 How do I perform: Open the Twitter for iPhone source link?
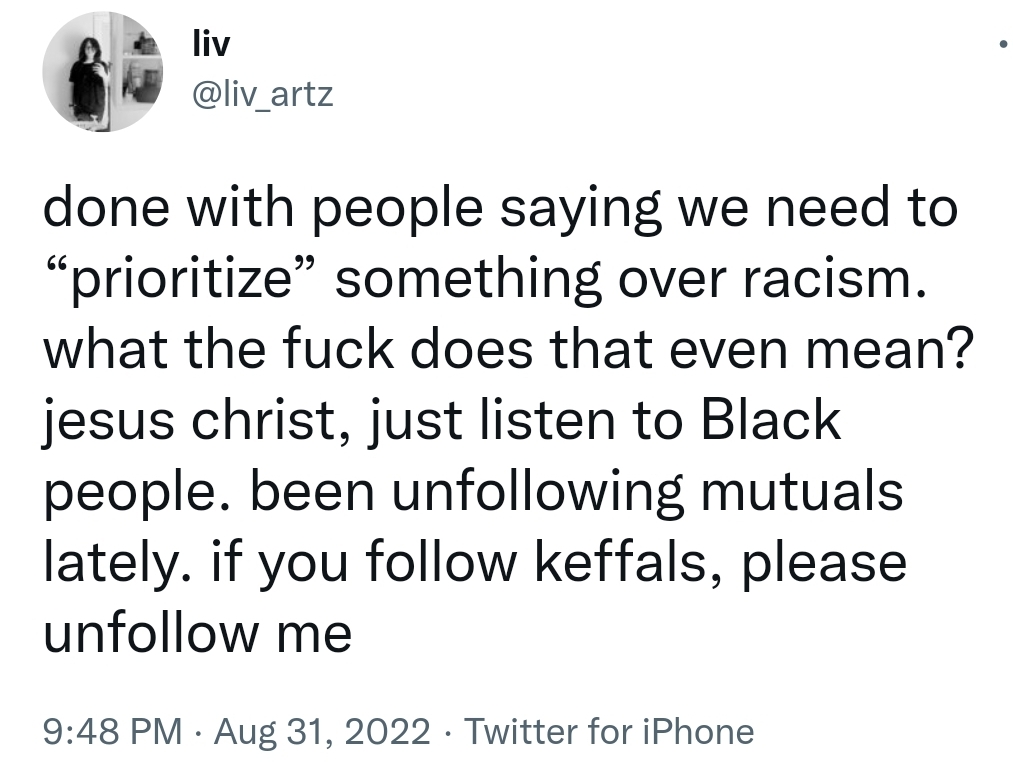point(609,731)
